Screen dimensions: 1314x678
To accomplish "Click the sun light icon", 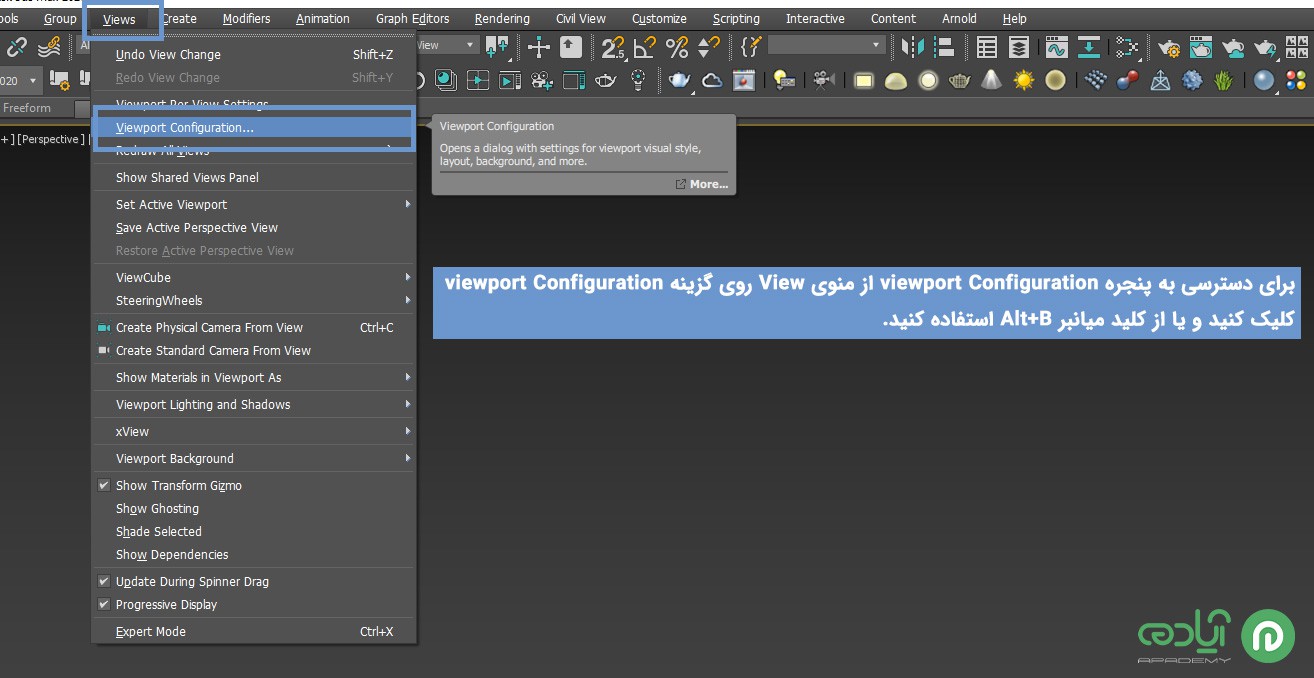I will (1023, 80).
